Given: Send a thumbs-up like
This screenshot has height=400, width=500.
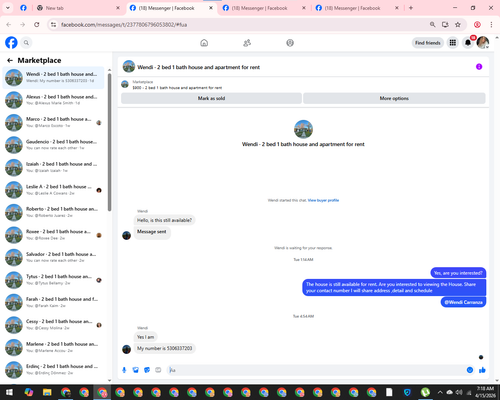Looking at the screenshot, I should tap(482, 370).
